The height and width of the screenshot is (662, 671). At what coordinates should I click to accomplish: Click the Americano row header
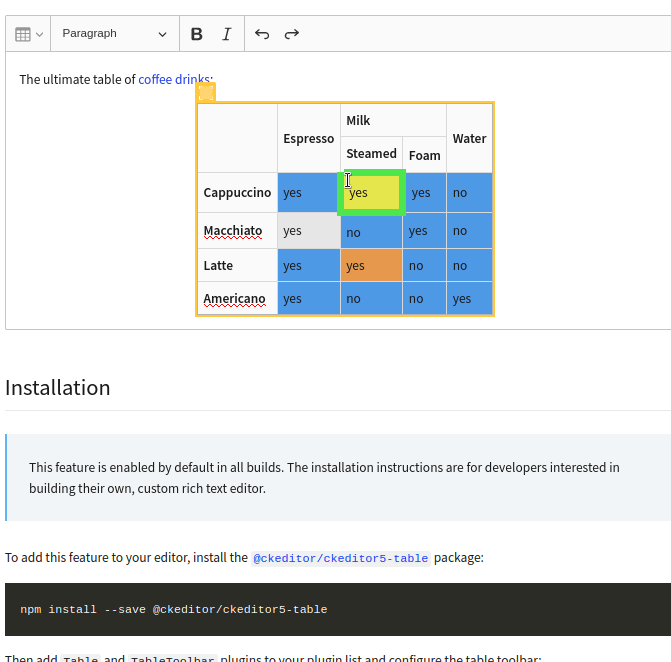tap(238, 298)
